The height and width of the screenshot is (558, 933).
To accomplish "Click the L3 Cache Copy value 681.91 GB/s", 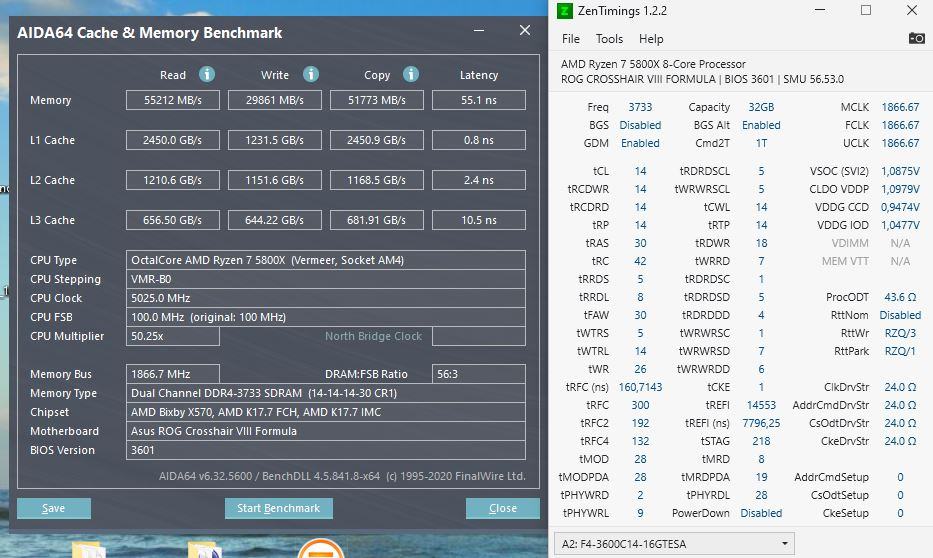I will (x=377, y=220).
